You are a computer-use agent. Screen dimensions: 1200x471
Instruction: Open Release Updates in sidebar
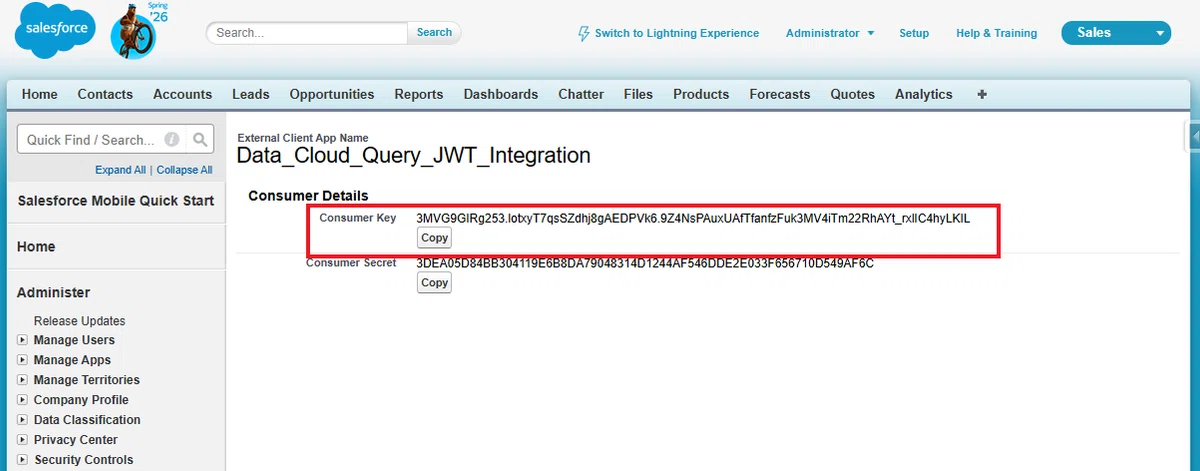click(x=80, y=321)
